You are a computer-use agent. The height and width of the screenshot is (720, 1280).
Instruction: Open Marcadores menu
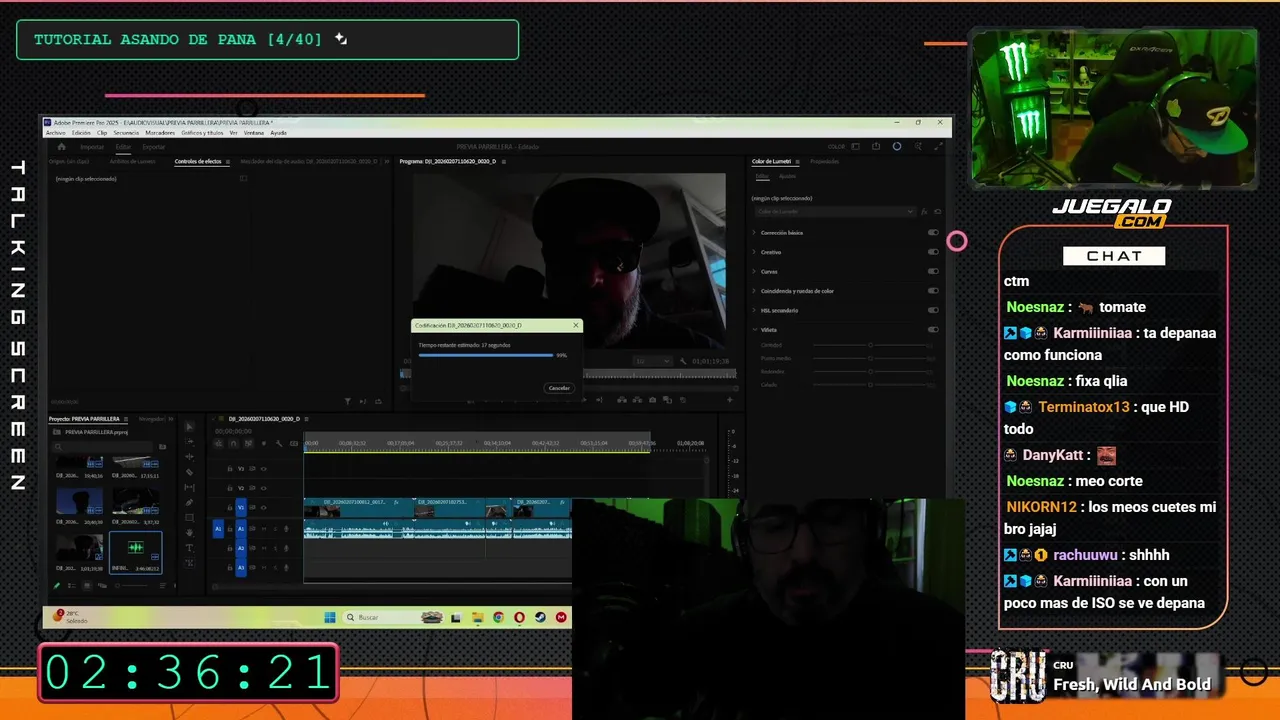[x=160, y=132]
